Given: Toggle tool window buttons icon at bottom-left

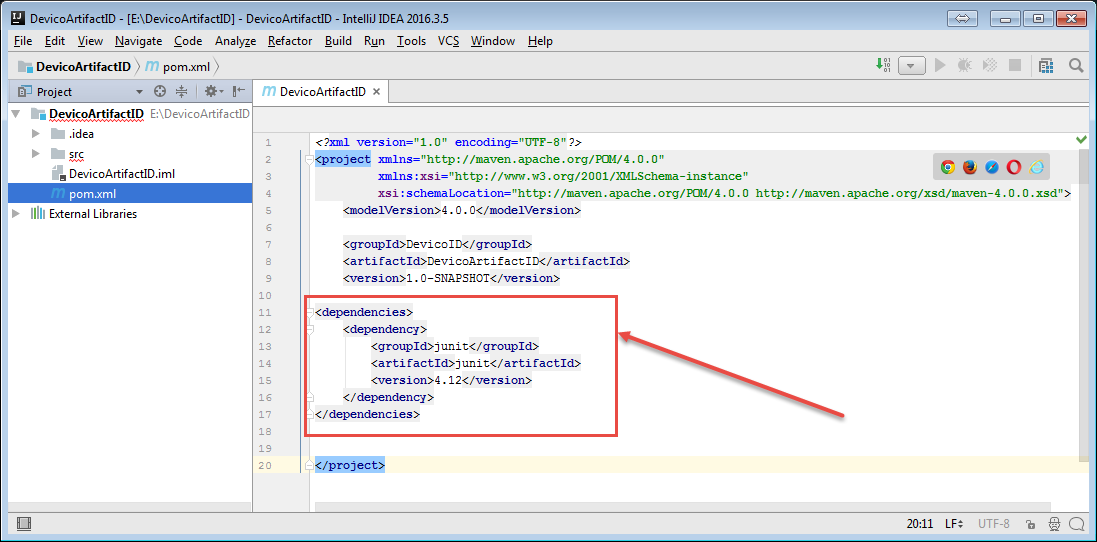Looking at the screenshot, I should [x=23, y=523].
